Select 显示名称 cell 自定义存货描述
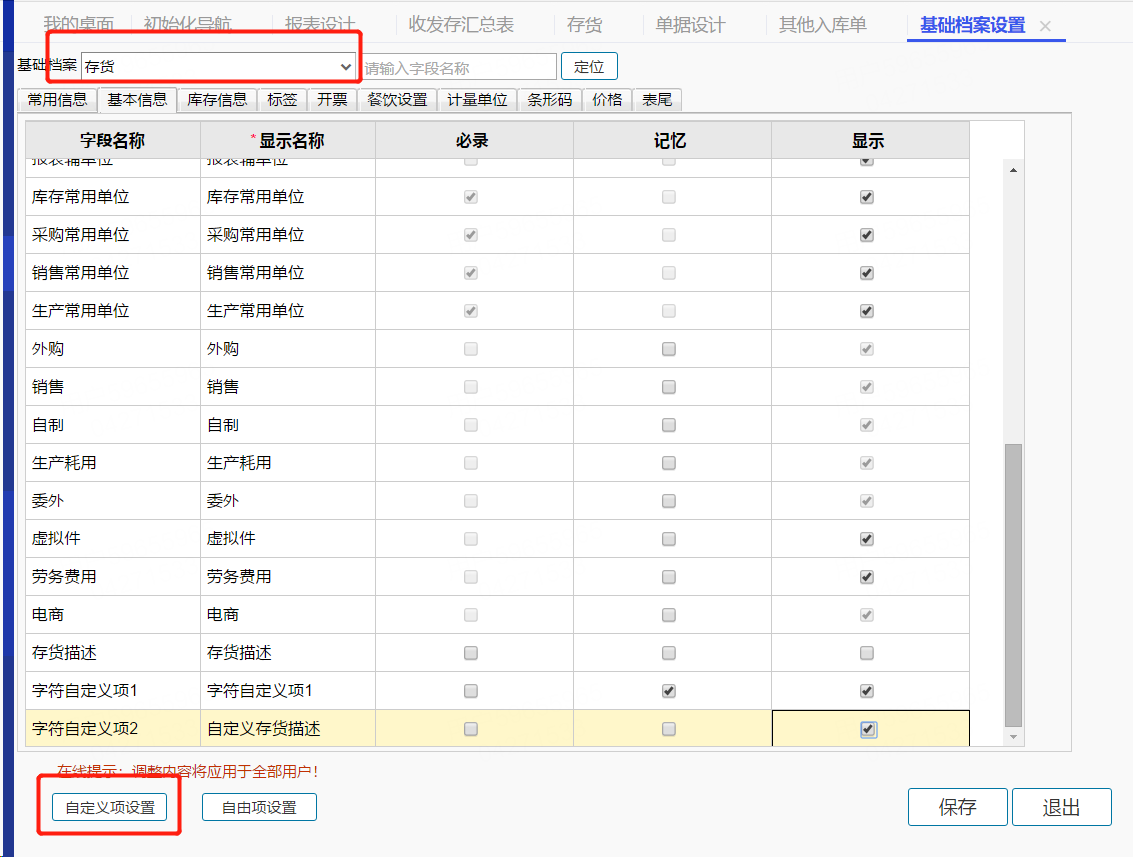Image resolution: width=1133 pixels, height=857 pixels. coord(288,728)
